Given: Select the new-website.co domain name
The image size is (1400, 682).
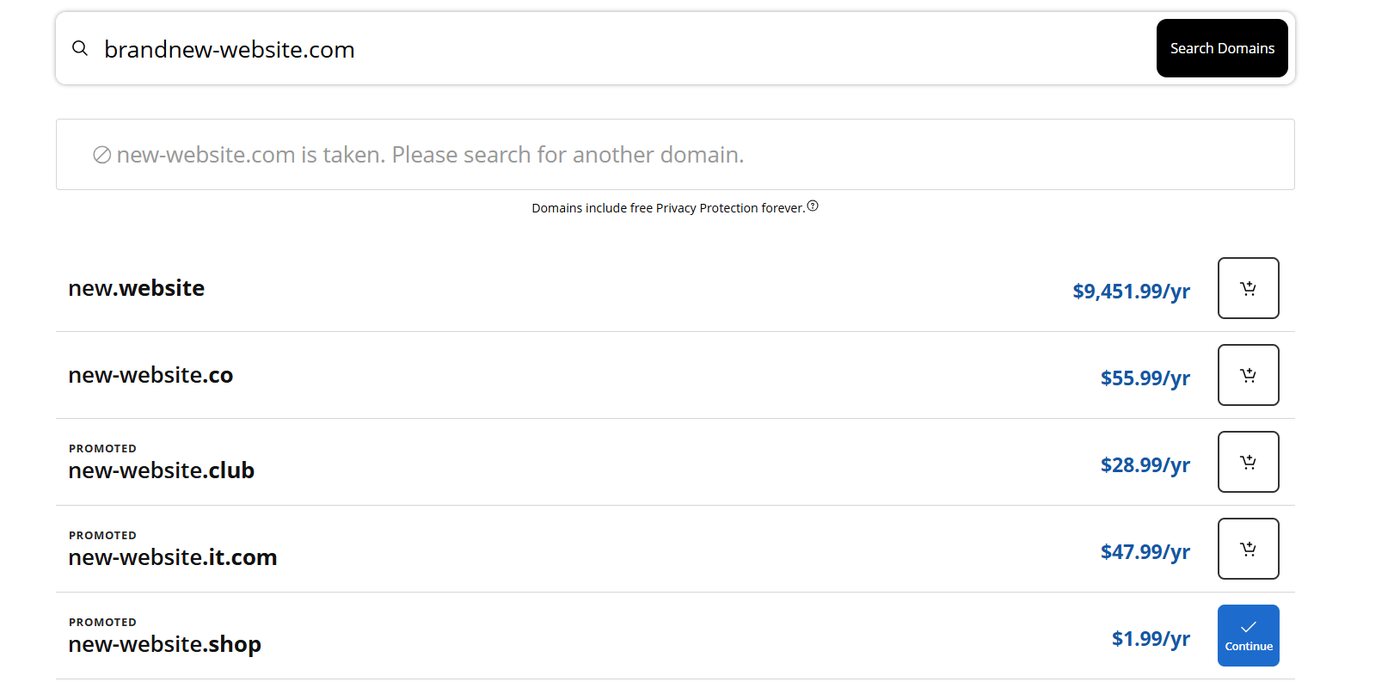Looking at the screenshot, I should pyautogui.click(x=150, y=375).
